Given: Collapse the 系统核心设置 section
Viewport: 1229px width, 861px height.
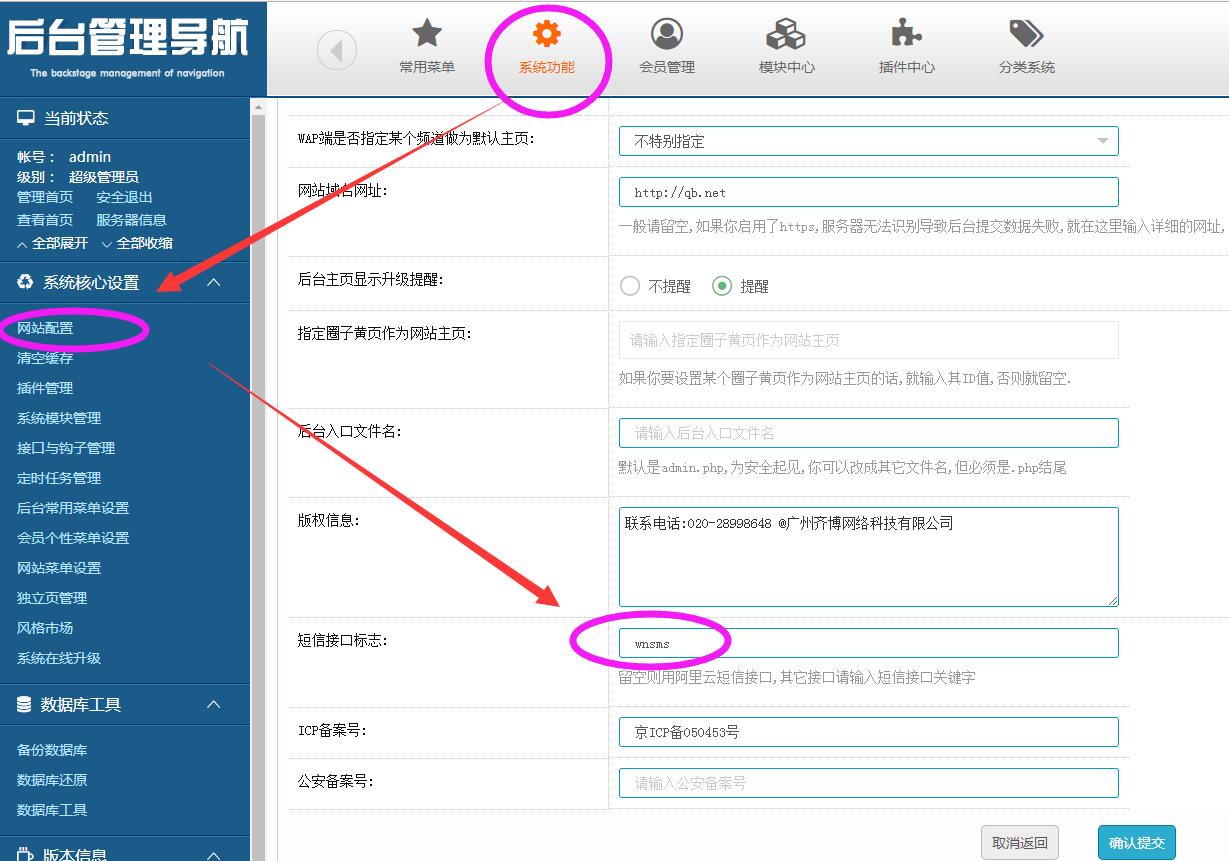Looking at the screenshot, I should [213, 283].
